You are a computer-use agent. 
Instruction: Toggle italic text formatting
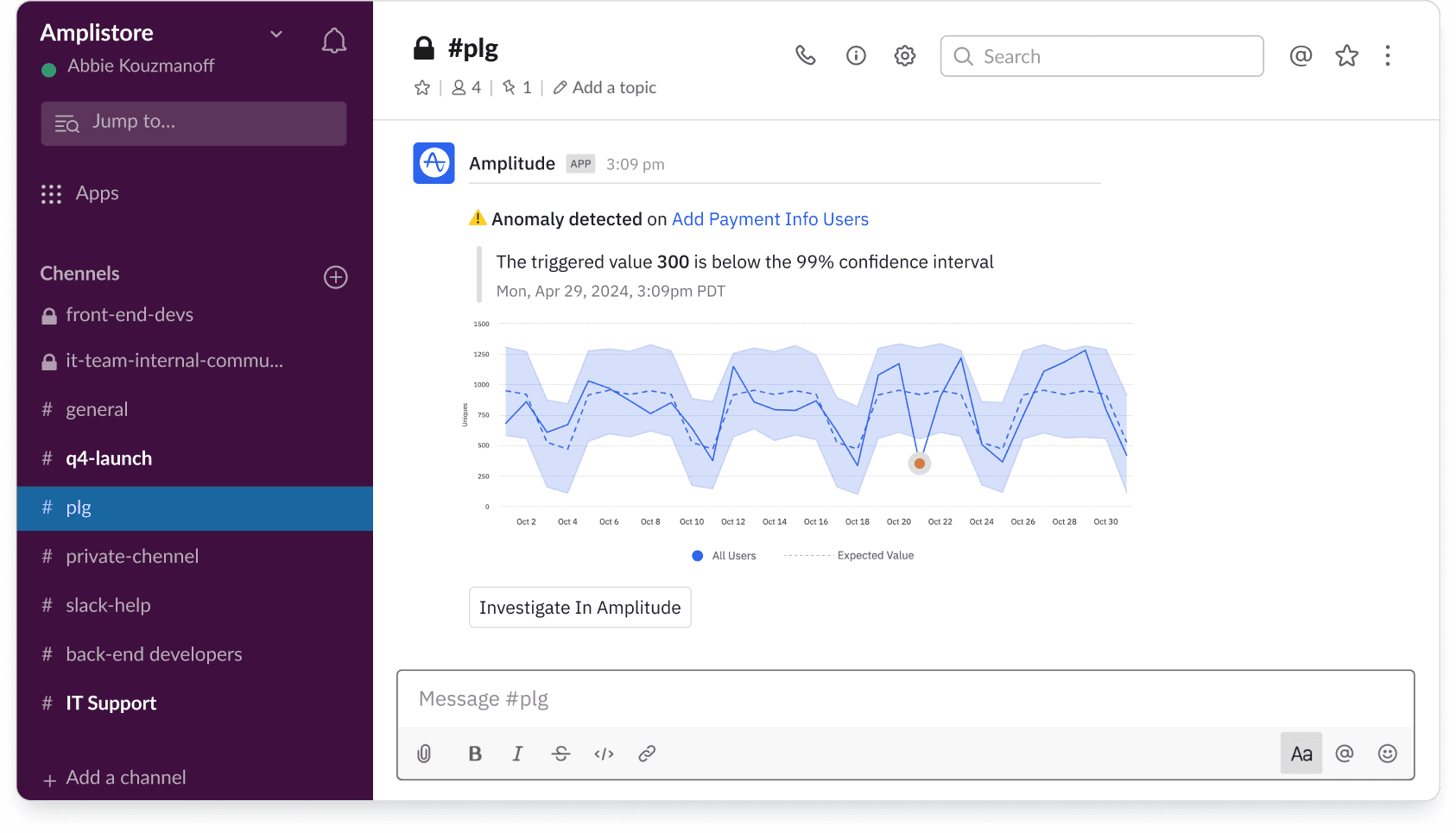[x=517, y=754]
